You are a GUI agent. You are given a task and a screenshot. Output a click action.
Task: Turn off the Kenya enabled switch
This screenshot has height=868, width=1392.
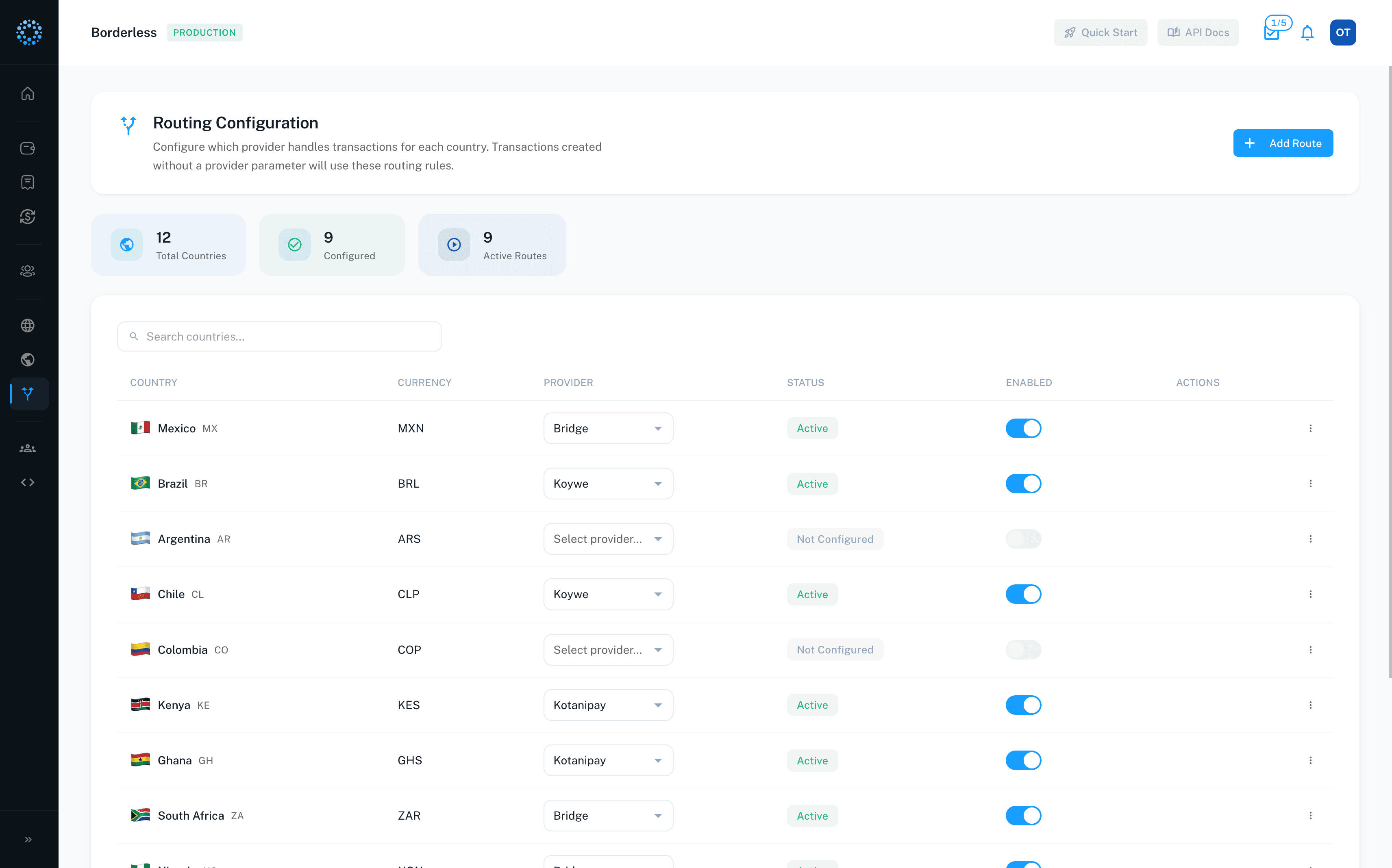pyautogui.click(x=1023, y=705)
